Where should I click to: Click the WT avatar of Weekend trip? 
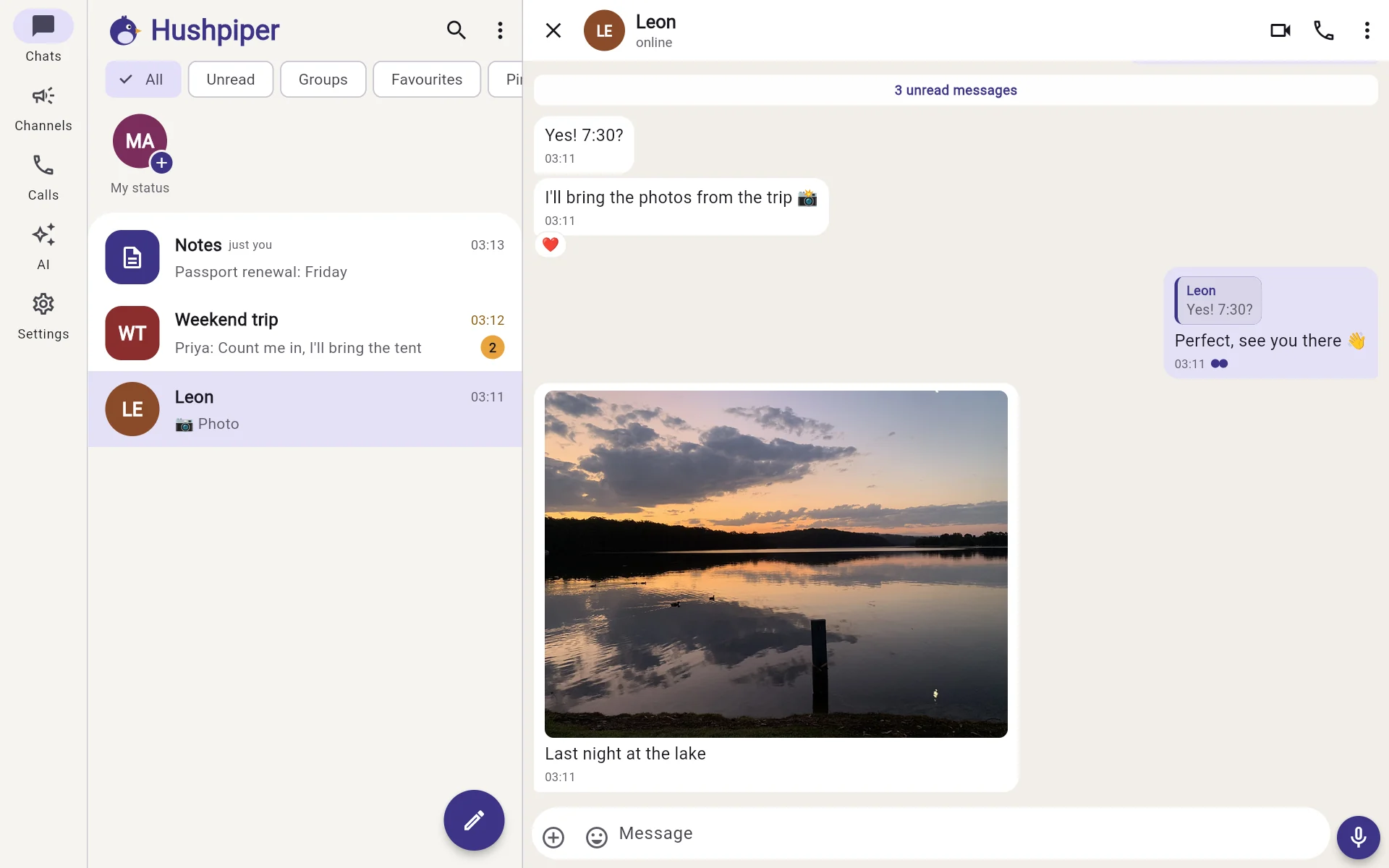[132, 333]
